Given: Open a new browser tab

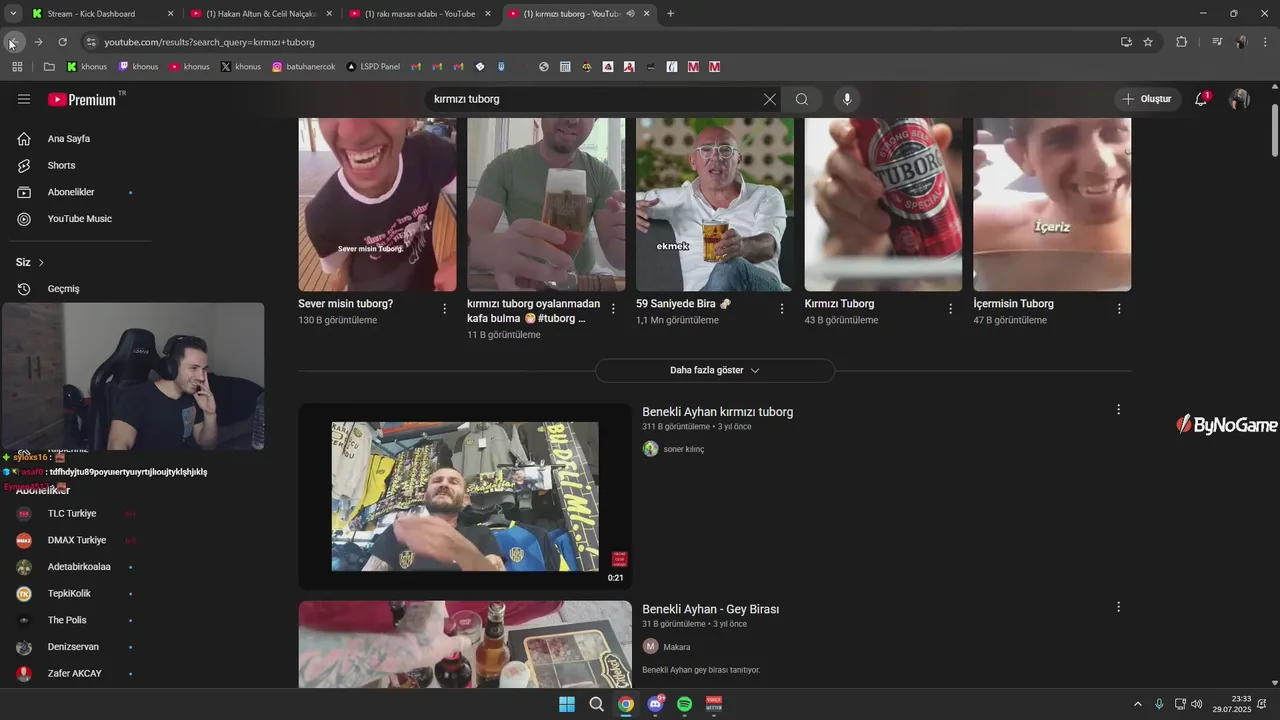Looking at the screenshot, I should [x=670, y=14].
